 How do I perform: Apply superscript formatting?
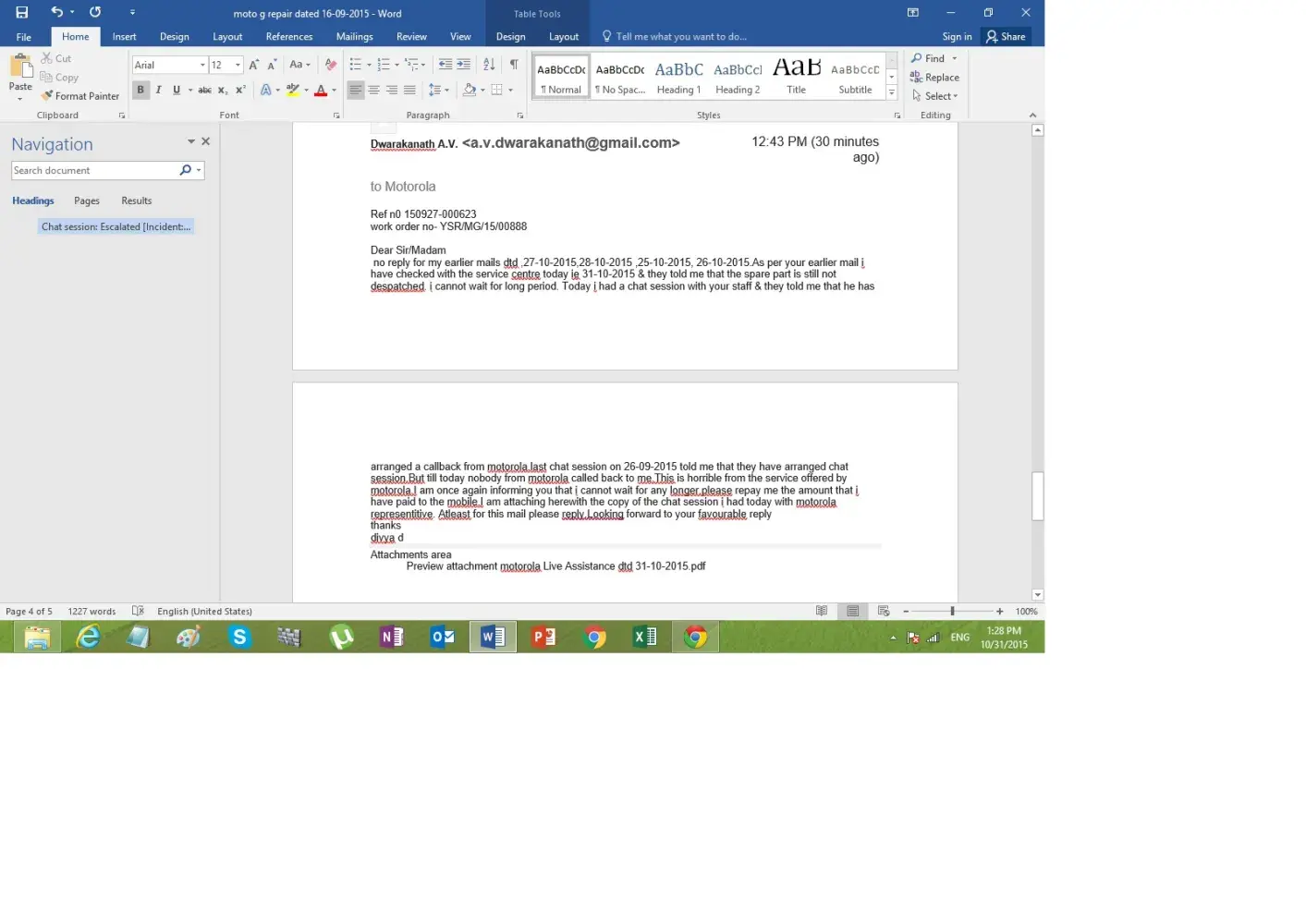point(240,91)
